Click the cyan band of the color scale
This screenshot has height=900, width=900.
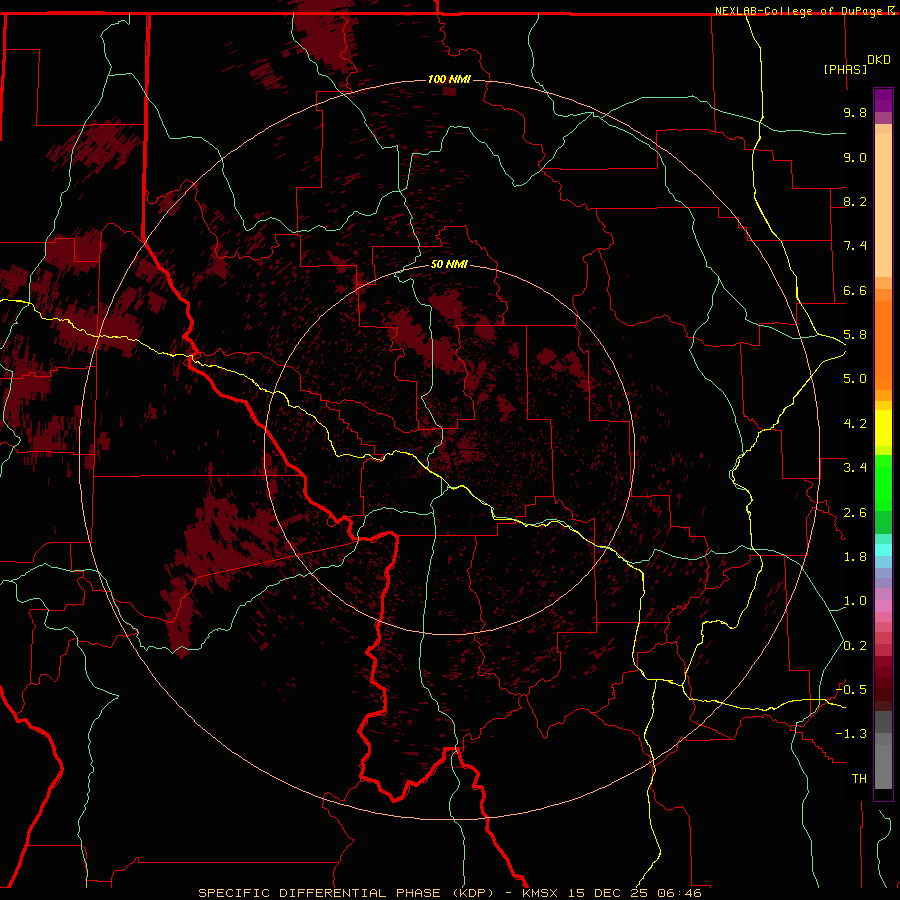click(883, 550)
